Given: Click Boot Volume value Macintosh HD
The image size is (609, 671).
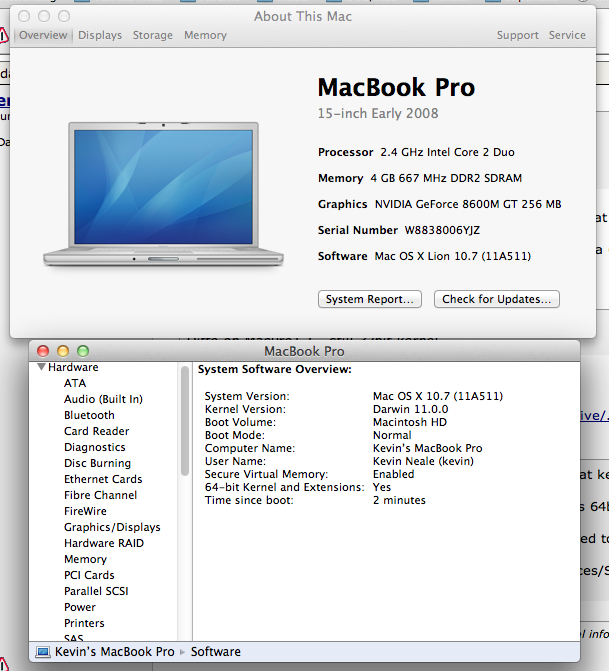Looking at the screenshot, I should (410, 422).
